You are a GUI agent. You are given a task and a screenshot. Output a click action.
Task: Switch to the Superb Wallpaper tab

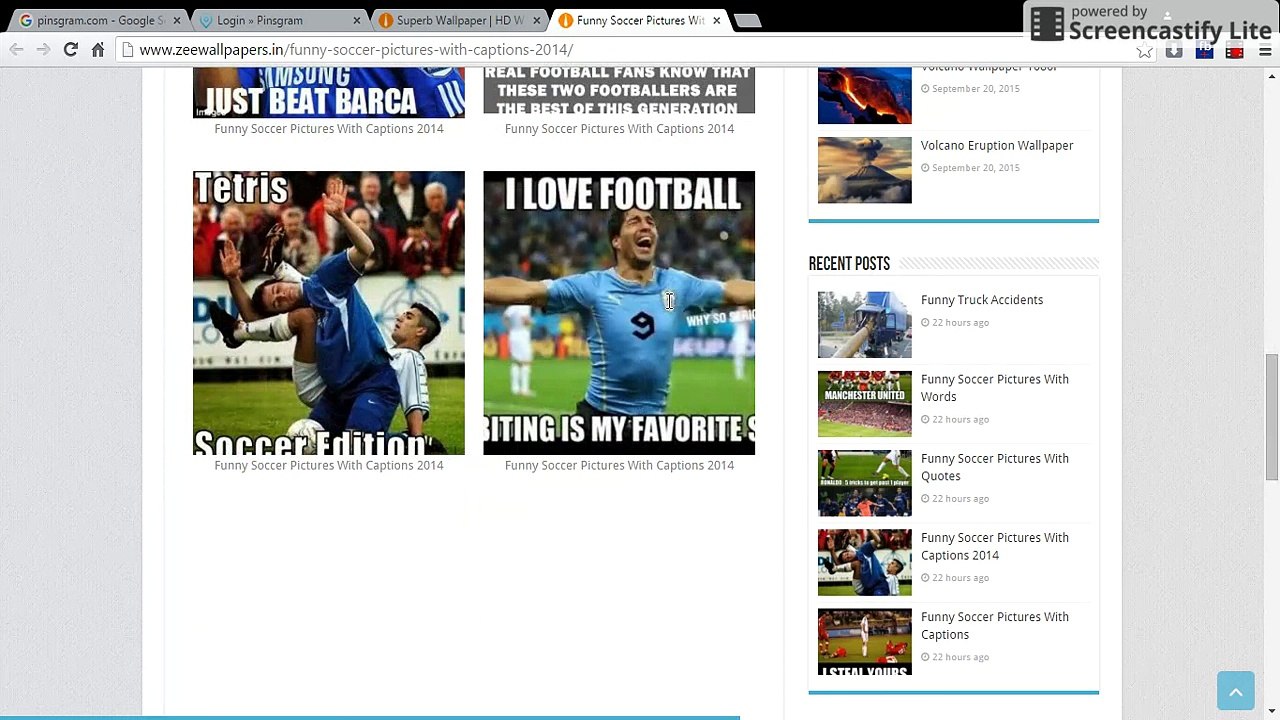[x=456, y=20]
